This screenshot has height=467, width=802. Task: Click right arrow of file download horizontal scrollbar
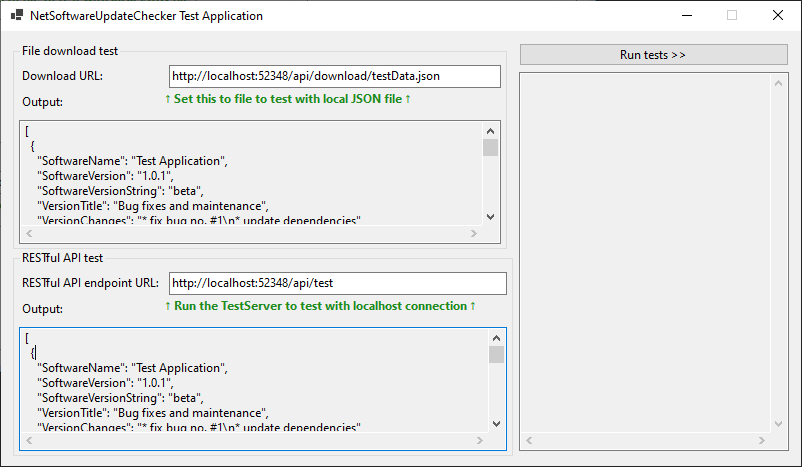(474, 234)
